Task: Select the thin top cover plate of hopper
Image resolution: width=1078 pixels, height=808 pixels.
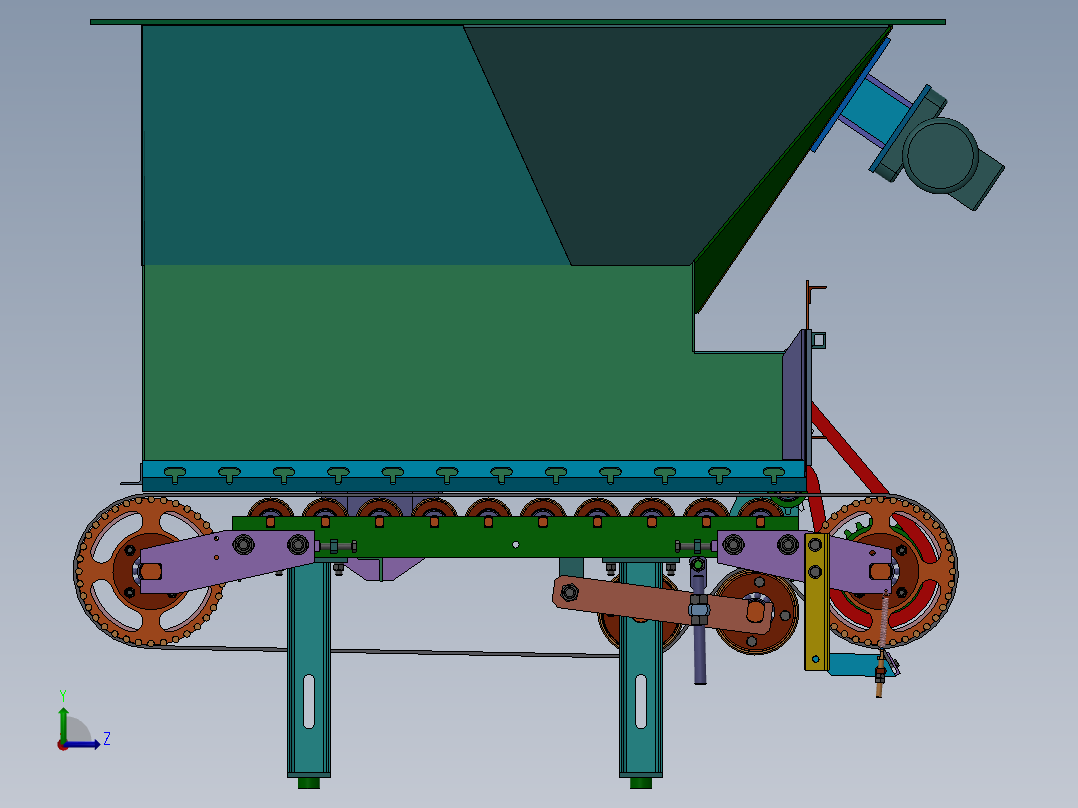Action: click(518, 22)
